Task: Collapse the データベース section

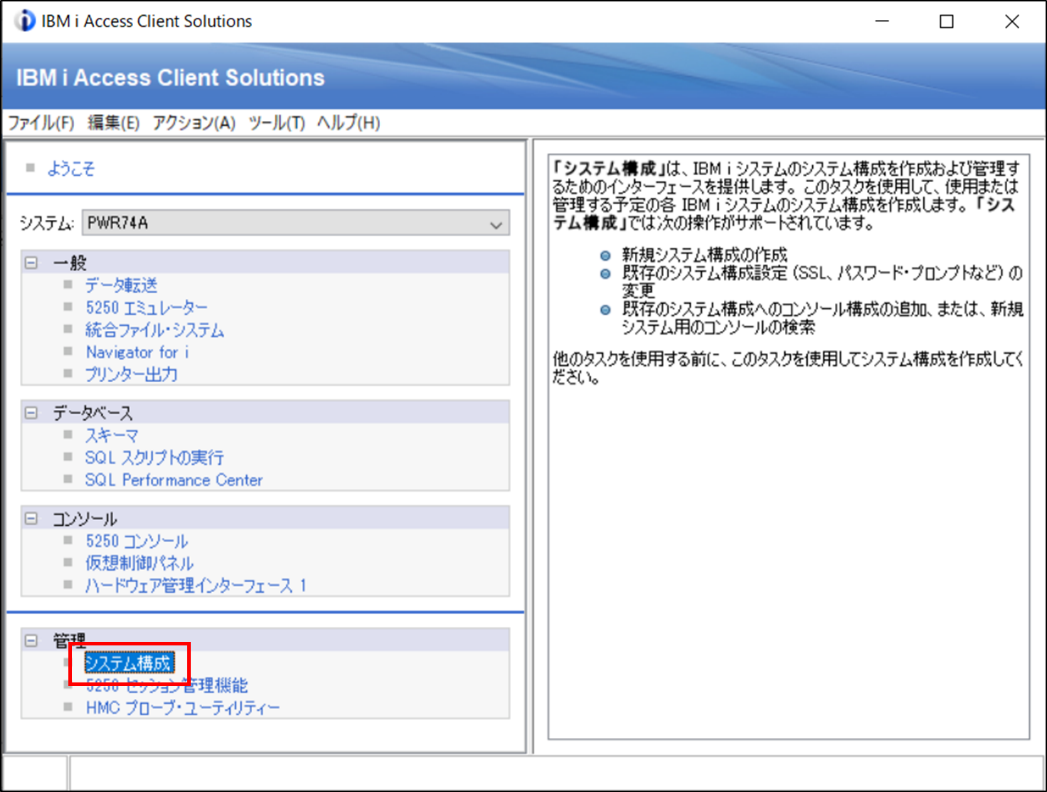Action: 31,413
